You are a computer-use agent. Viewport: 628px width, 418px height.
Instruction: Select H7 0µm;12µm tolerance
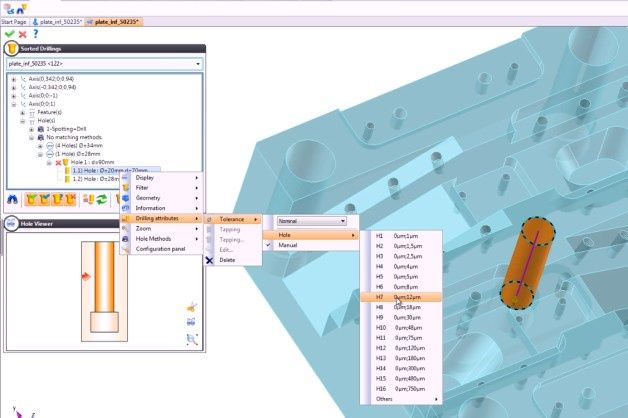pos(401,297)
